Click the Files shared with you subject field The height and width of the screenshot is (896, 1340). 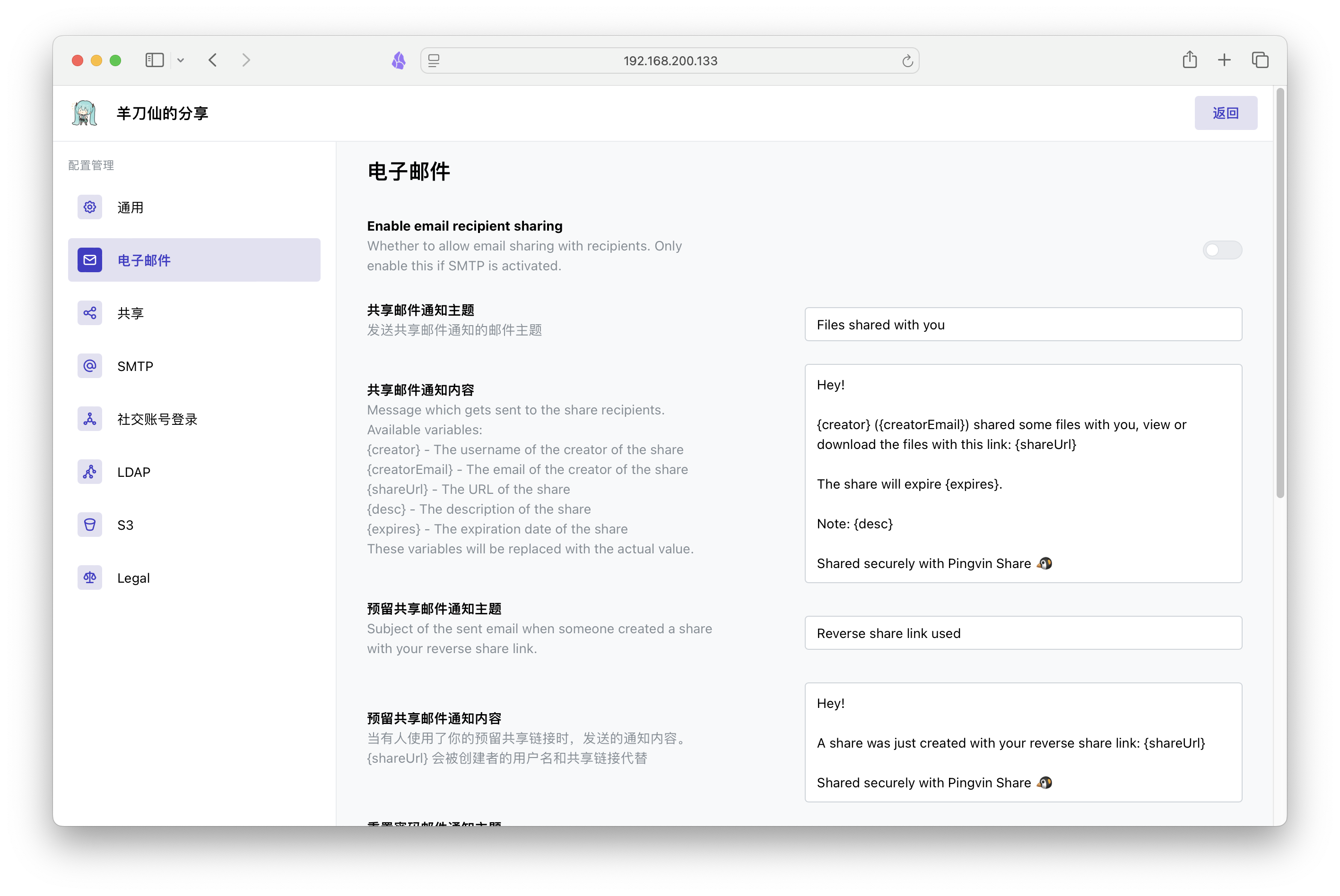pos(1023,325)
